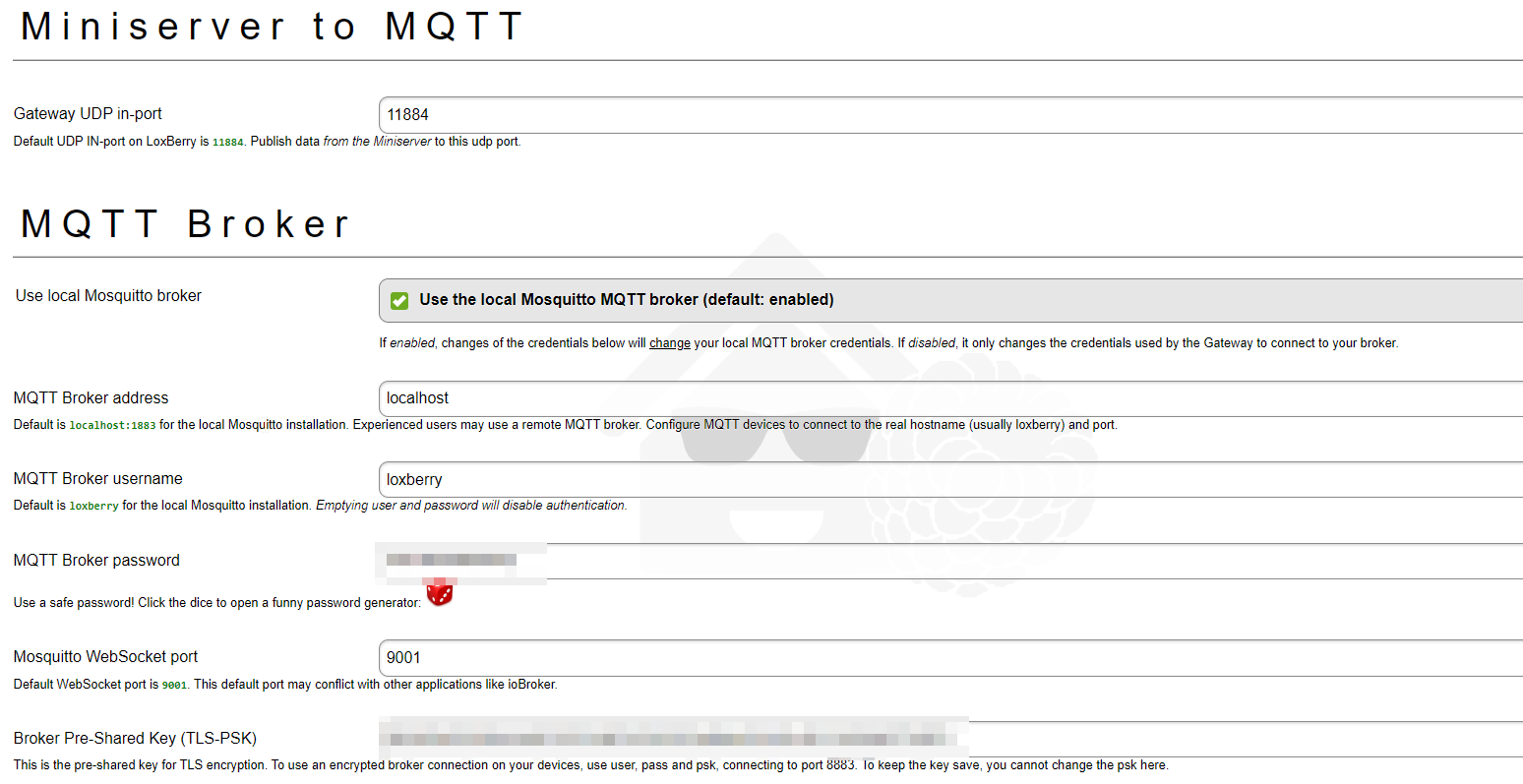Screen dimensions: 1523x784
Task: Click the "Gateway UDP in-port" label
Action: (88, 114)
